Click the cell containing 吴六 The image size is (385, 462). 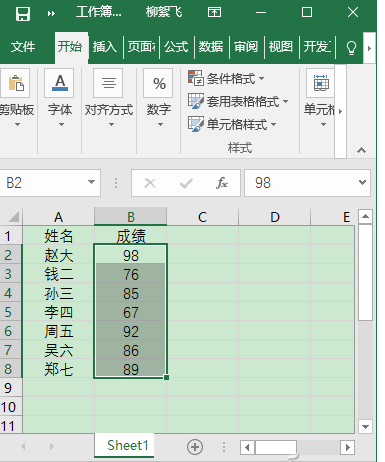(58, 350)
